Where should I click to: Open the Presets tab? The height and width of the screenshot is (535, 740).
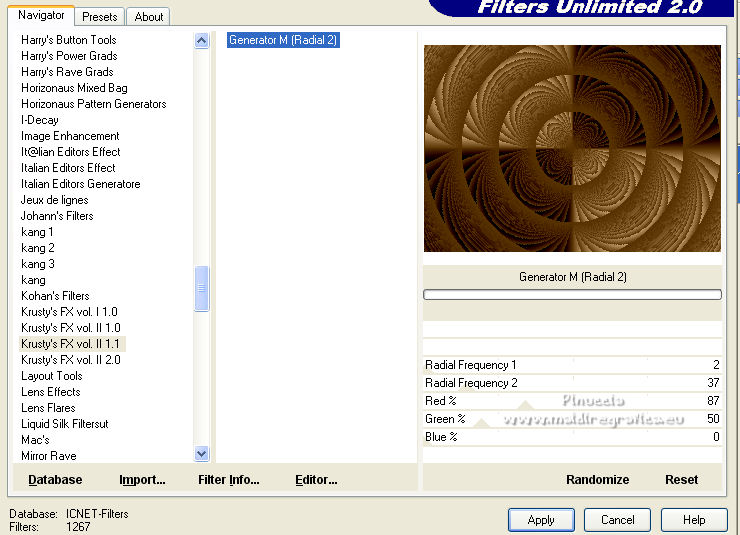(x=100, y=17)
